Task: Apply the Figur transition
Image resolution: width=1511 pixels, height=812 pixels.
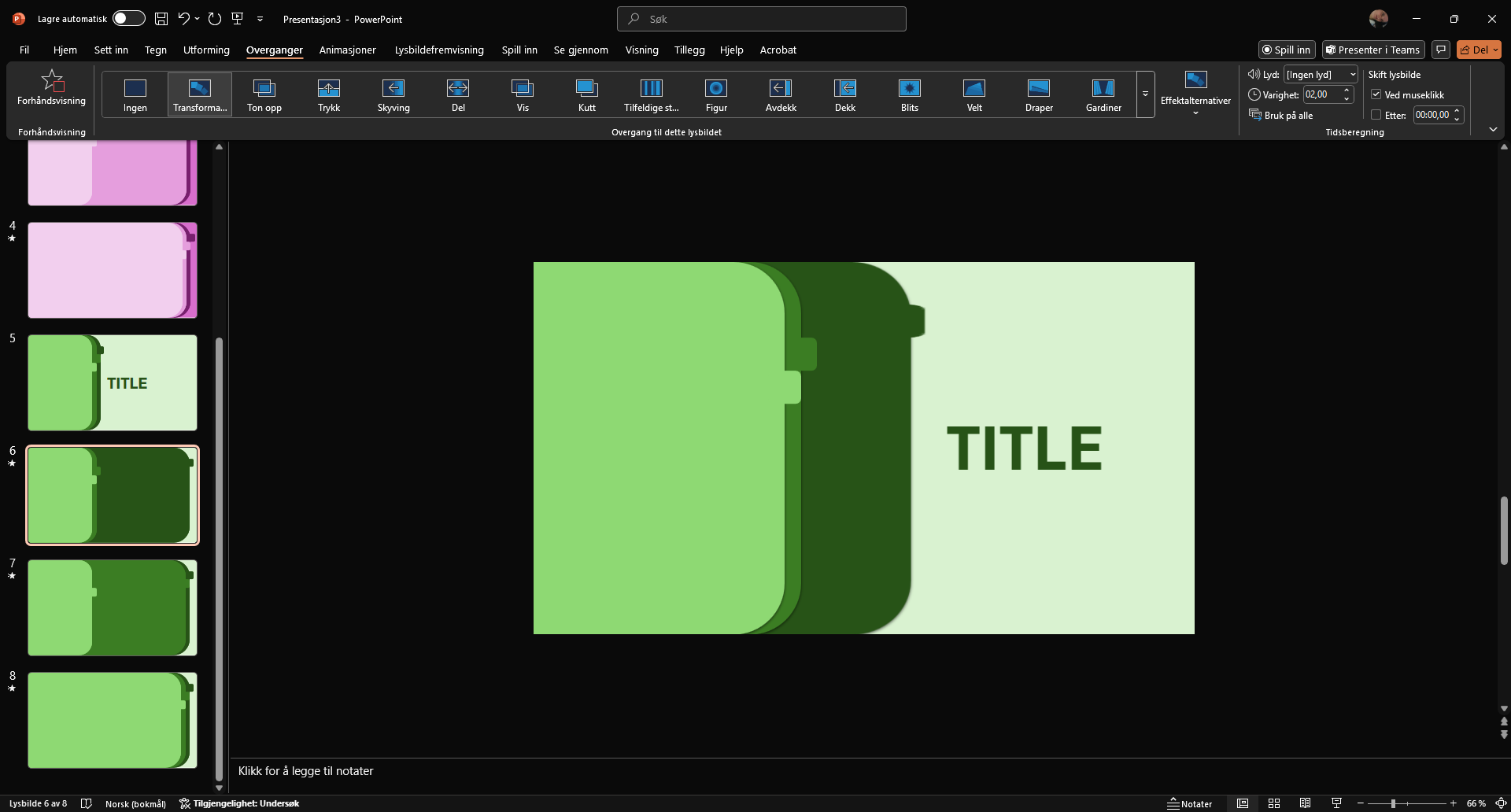Action: (x=716, y=94)
